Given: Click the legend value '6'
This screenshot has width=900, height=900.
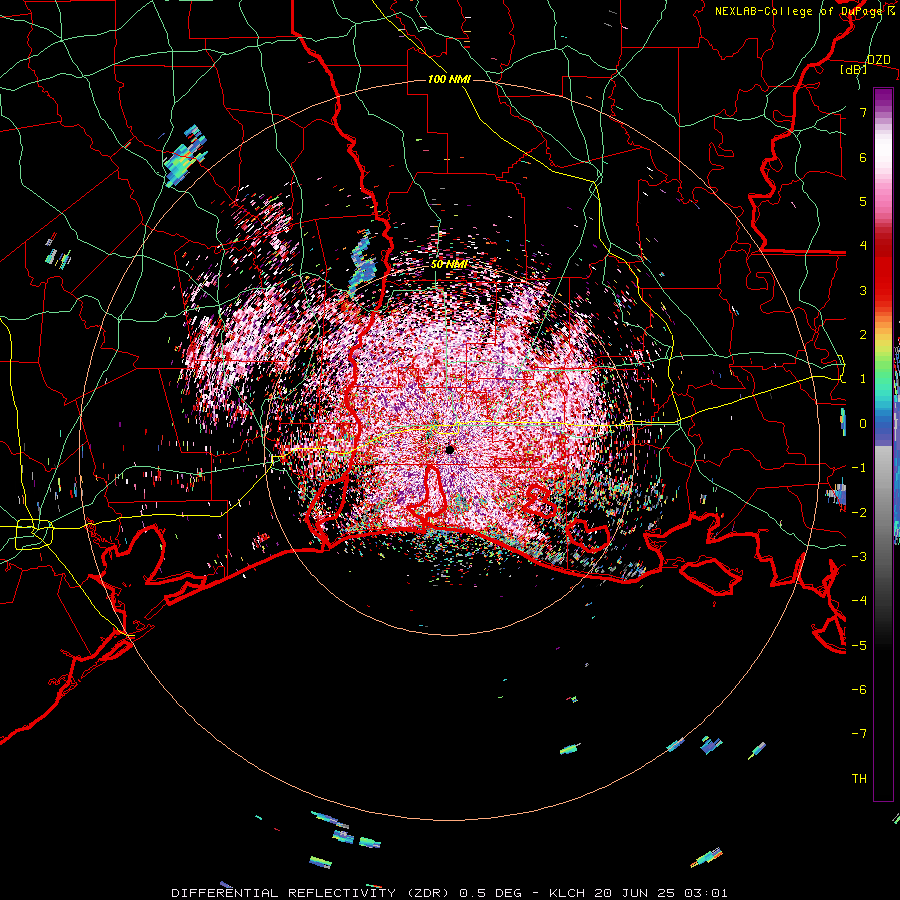Looking at the screenshot, I should click(x=863, y=157).
